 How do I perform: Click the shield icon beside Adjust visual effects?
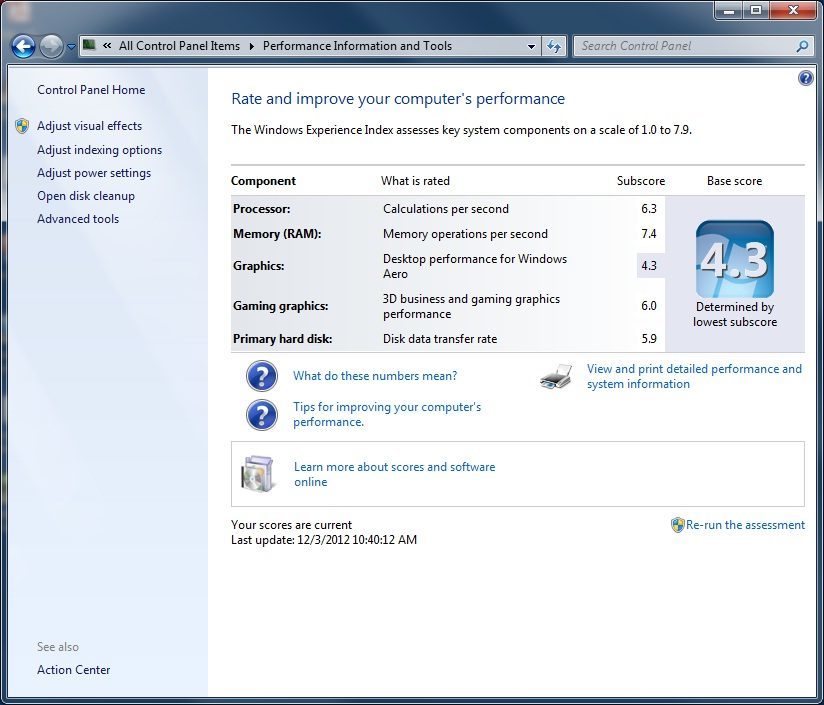click(x=22, y=126)
